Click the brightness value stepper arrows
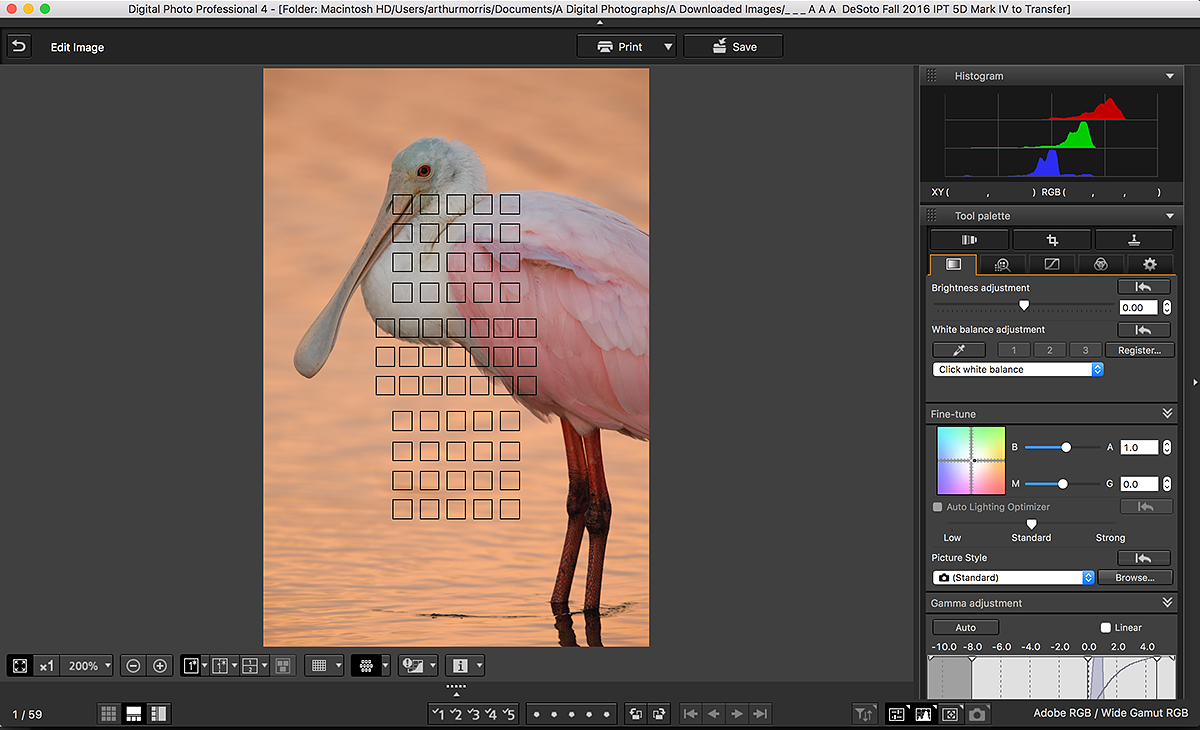1200x730 pixels. click(1166, 308)
